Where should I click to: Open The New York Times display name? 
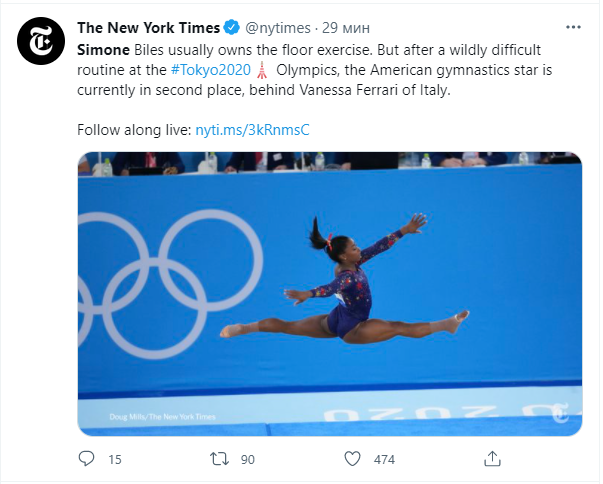tap(148, 27)
